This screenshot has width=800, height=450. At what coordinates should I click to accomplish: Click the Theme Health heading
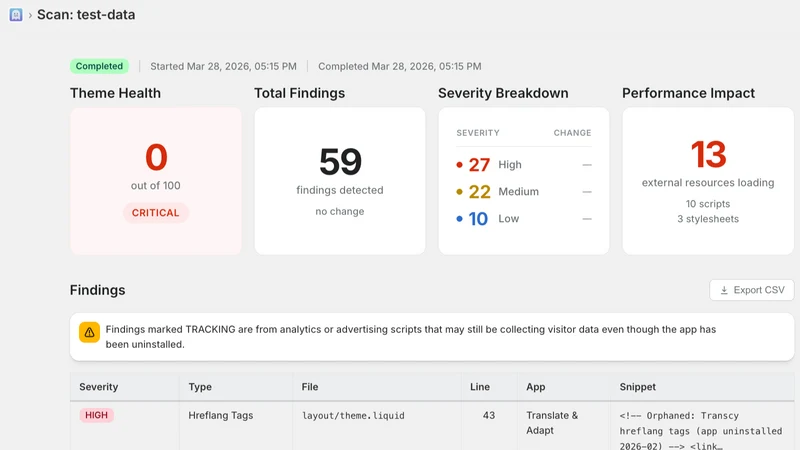[x=115, y=93]
